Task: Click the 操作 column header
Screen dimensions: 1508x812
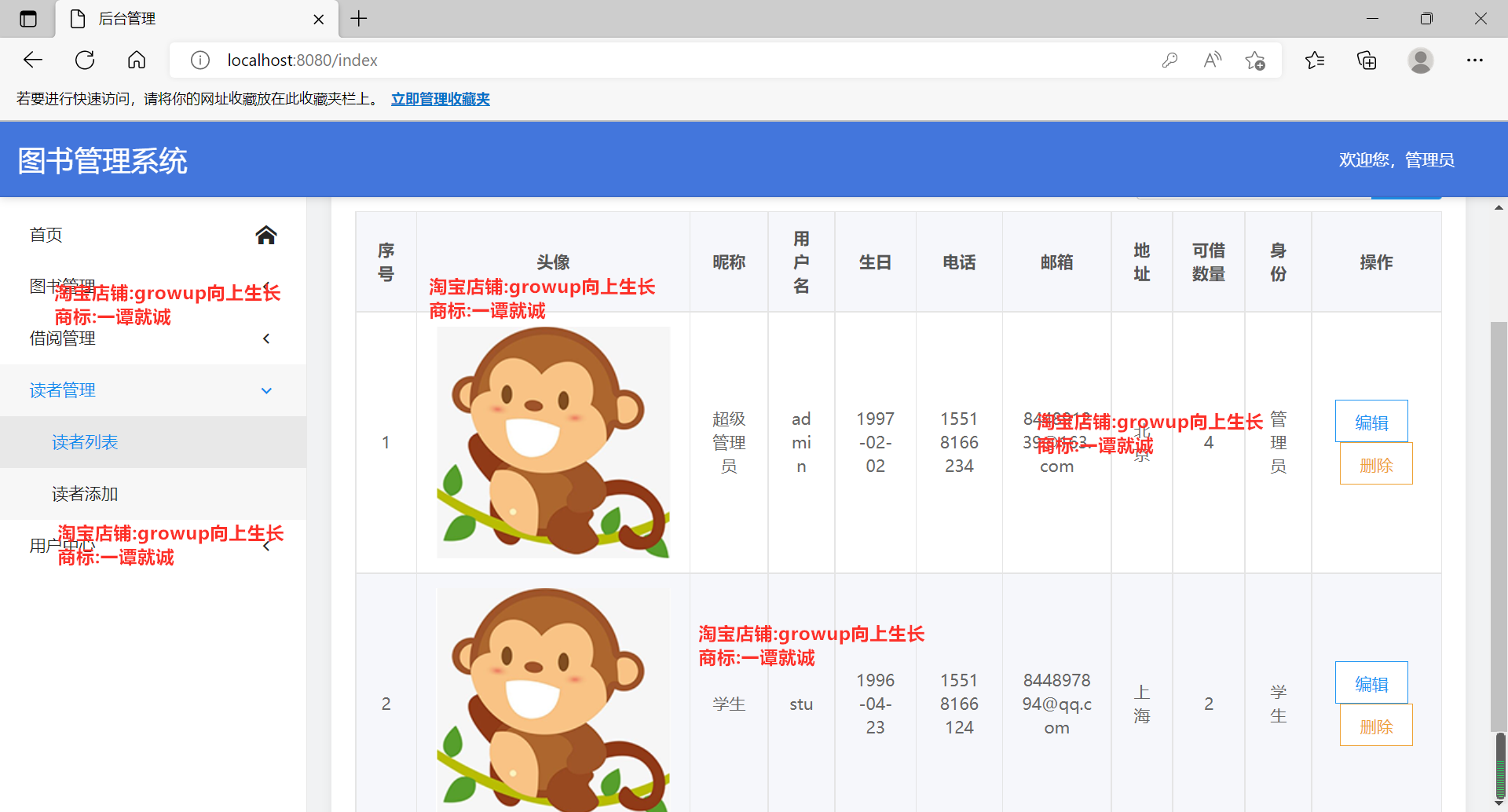Action: (1376, 262)
